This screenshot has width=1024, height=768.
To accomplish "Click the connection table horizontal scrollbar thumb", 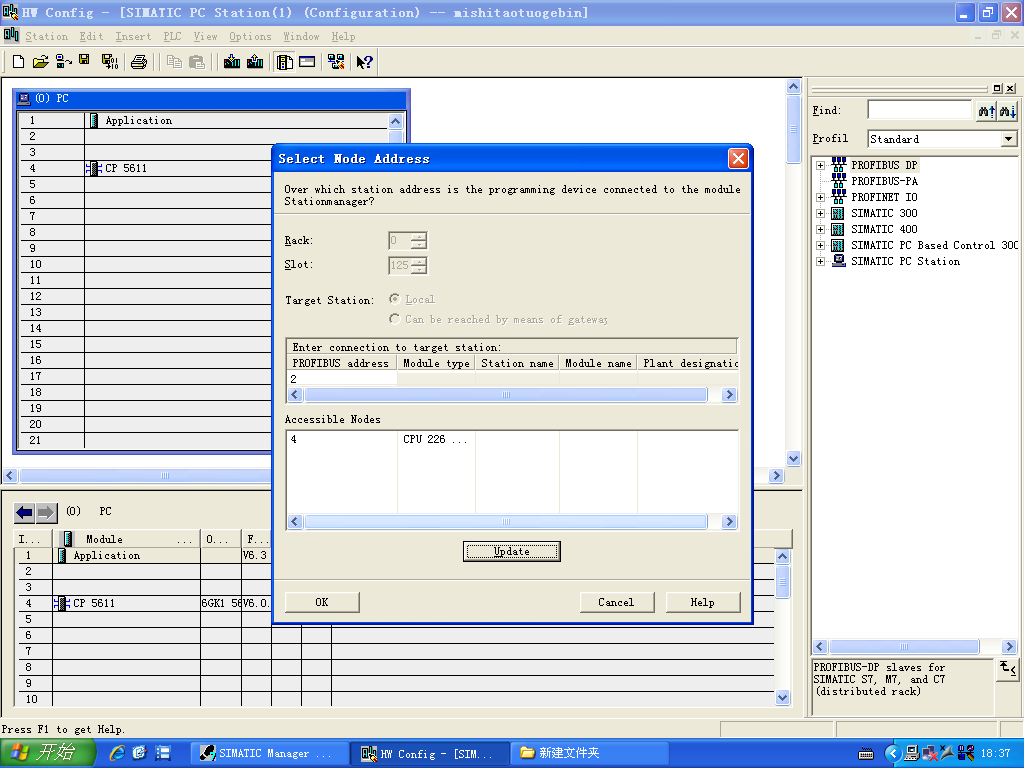I will 505,394.
